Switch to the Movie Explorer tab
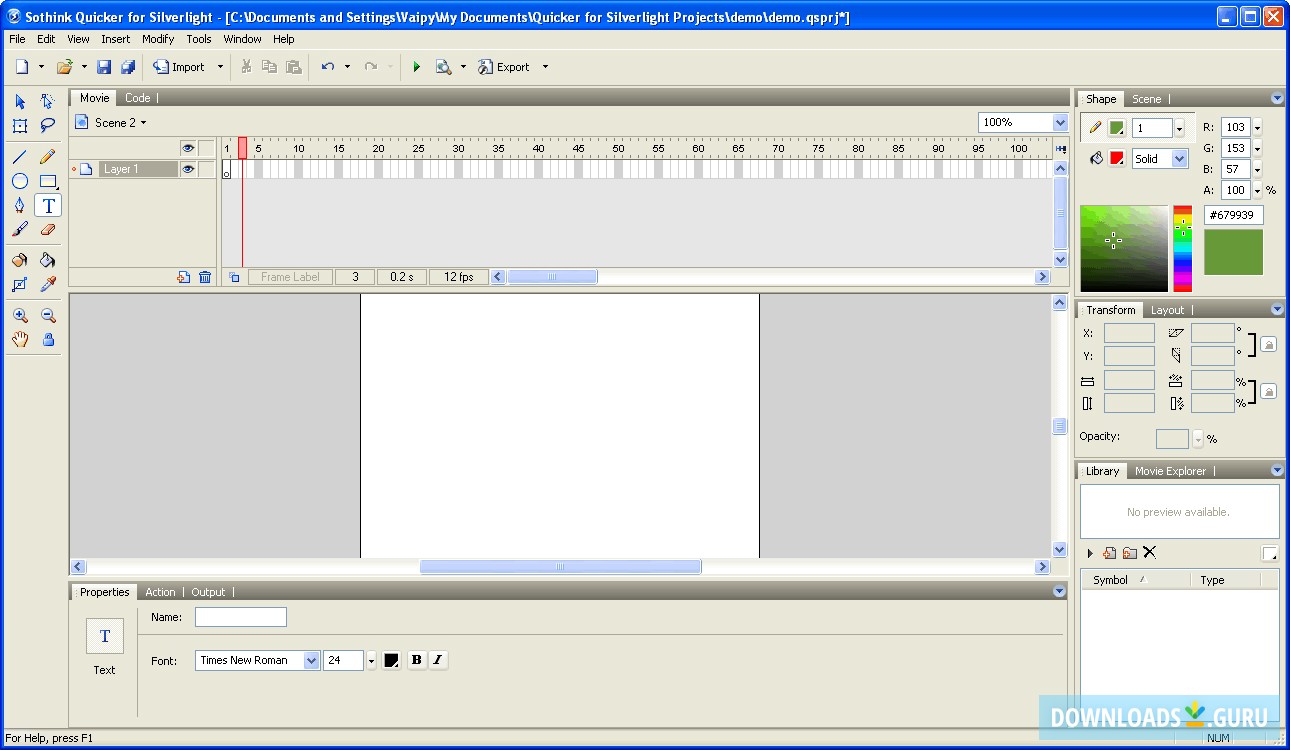Image resolution: width=1290 pixels, height=750 pixels. [x=1171, y=471]
